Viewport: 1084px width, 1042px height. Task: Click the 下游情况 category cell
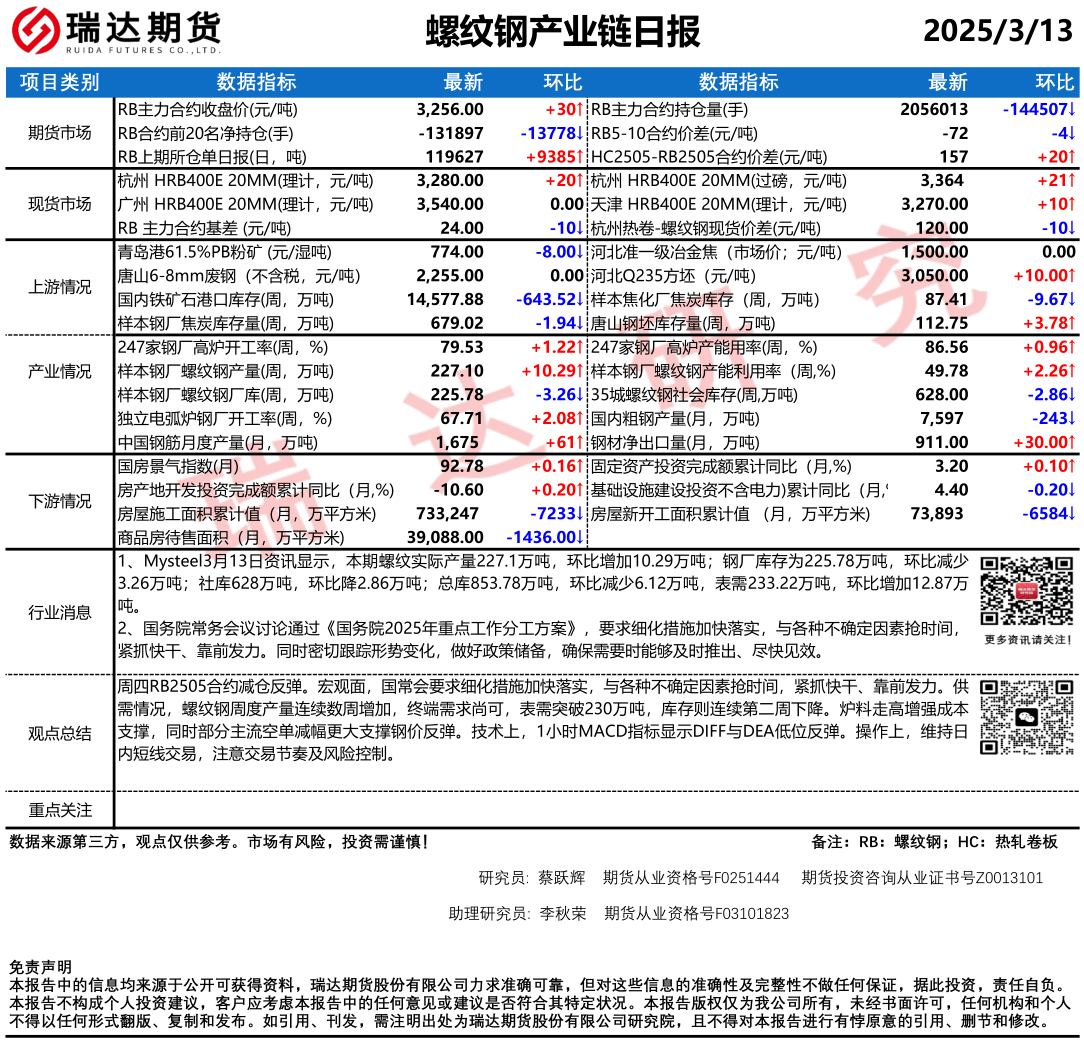(x=59, y=501)
